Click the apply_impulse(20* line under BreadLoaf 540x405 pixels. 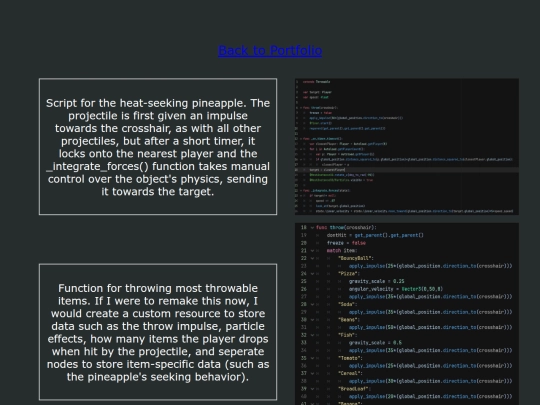[x=430, y=396]
